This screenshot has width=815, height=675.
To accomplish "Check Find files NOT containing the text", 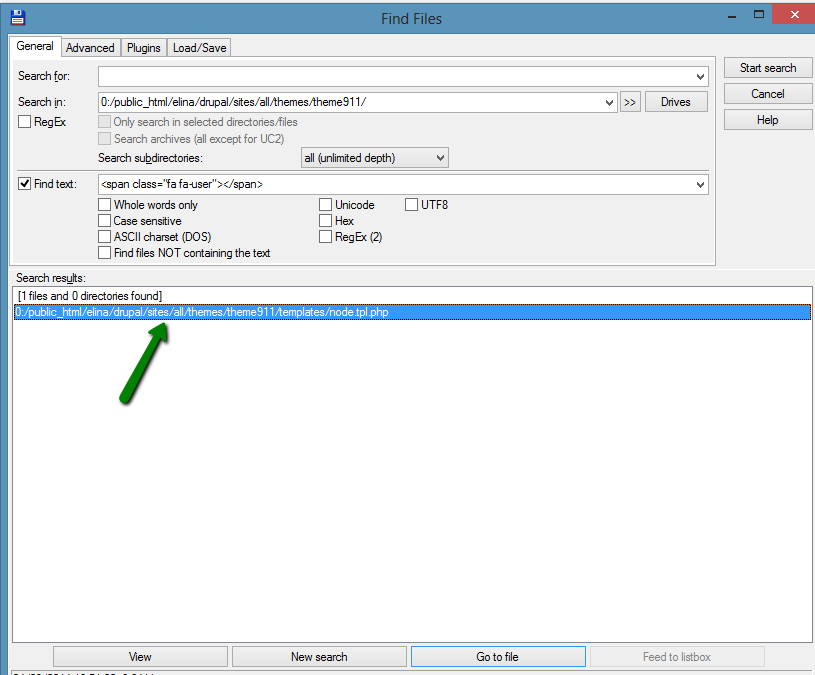I will point(104,252).
